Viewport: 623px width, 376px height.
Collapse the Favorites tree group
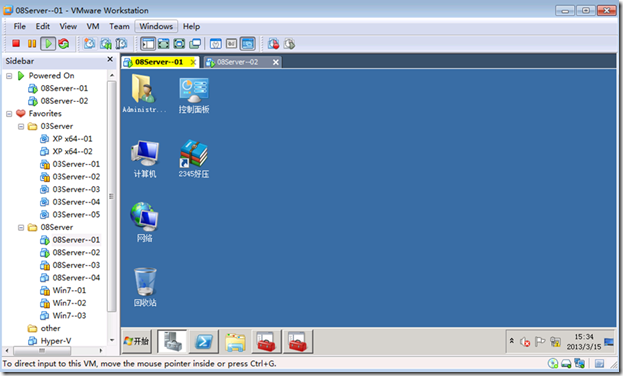pyautogui.click(x=9, y=114)
